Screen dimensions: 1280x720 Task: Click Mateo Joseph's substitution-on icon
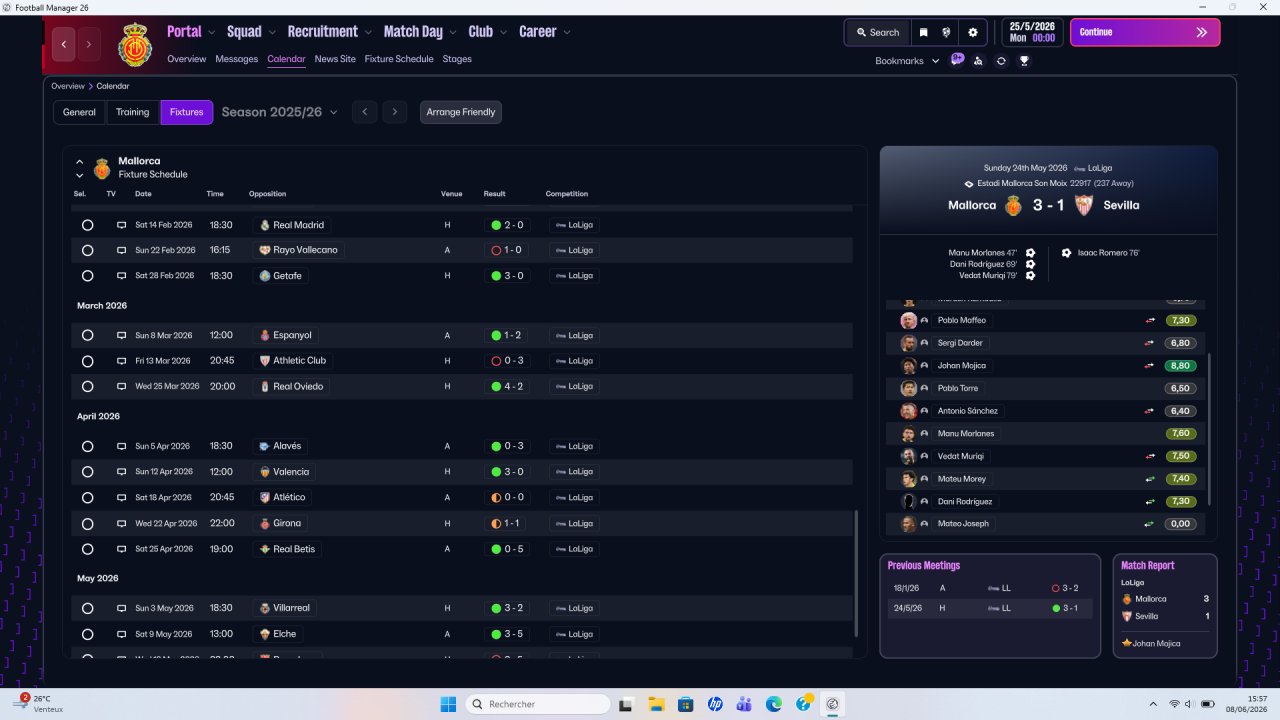coord(1150,524)
